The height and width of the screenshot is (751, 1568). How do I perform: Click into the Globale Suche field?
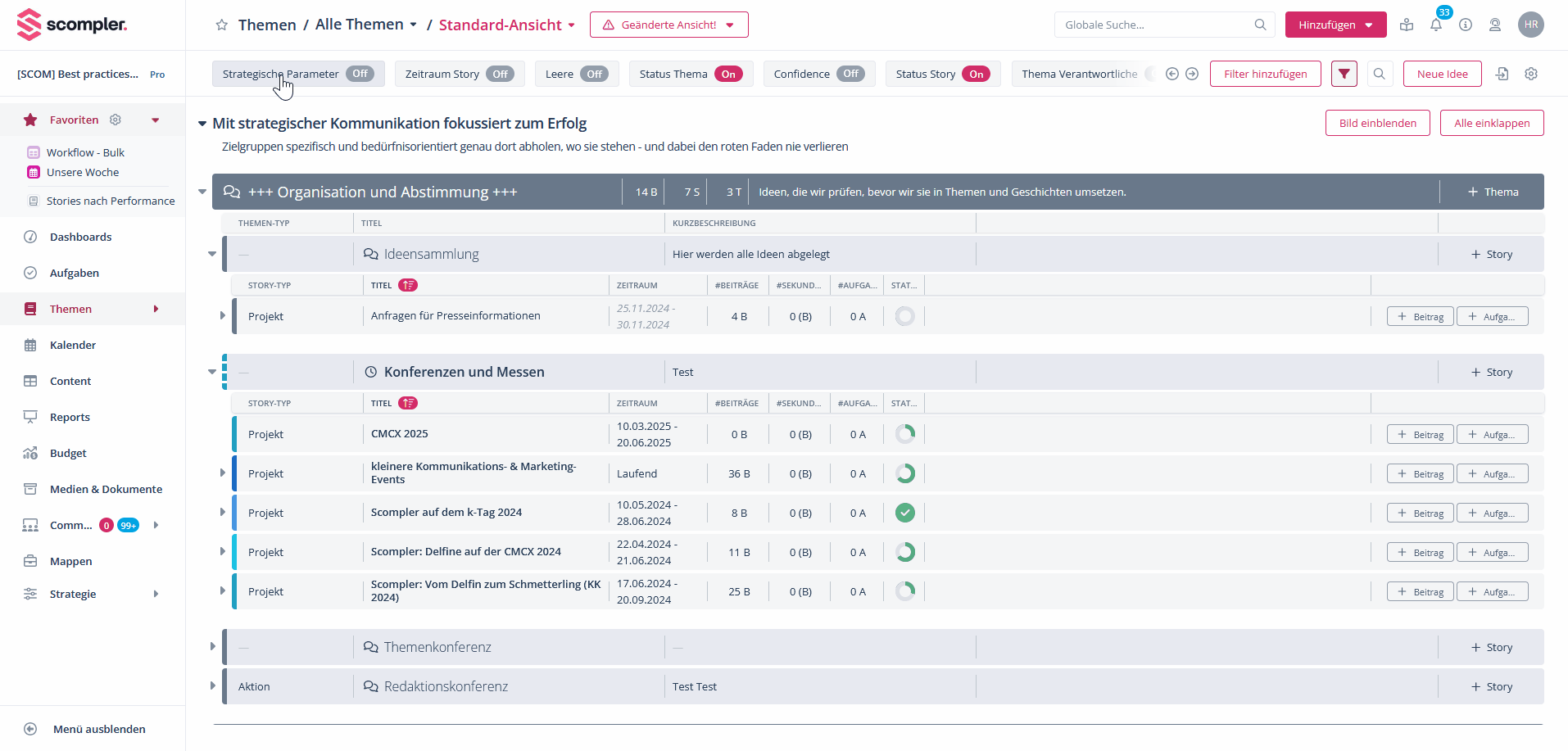pyautogui.click(x=1155, y=25)
